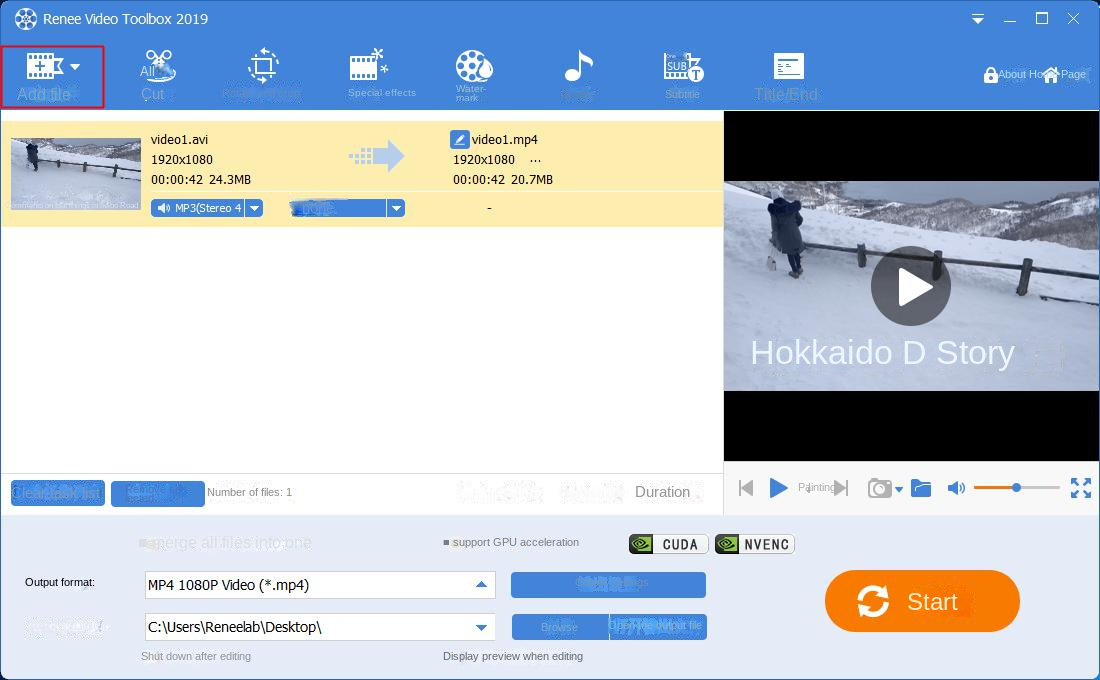Click the lock icon near About
The image size is (1100, 680).
point(991,74)
